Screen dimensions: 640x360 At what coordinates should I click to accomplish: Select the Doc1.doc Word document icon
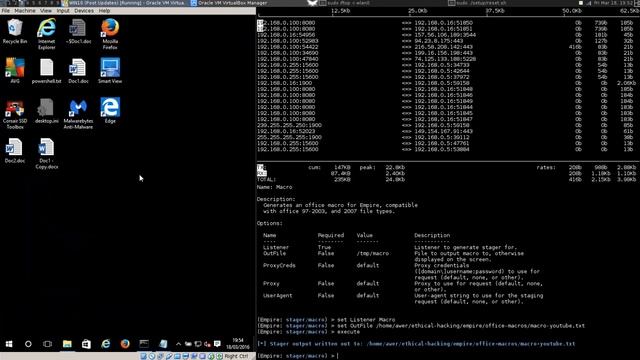pyautogui.click(x=78, y=71)
